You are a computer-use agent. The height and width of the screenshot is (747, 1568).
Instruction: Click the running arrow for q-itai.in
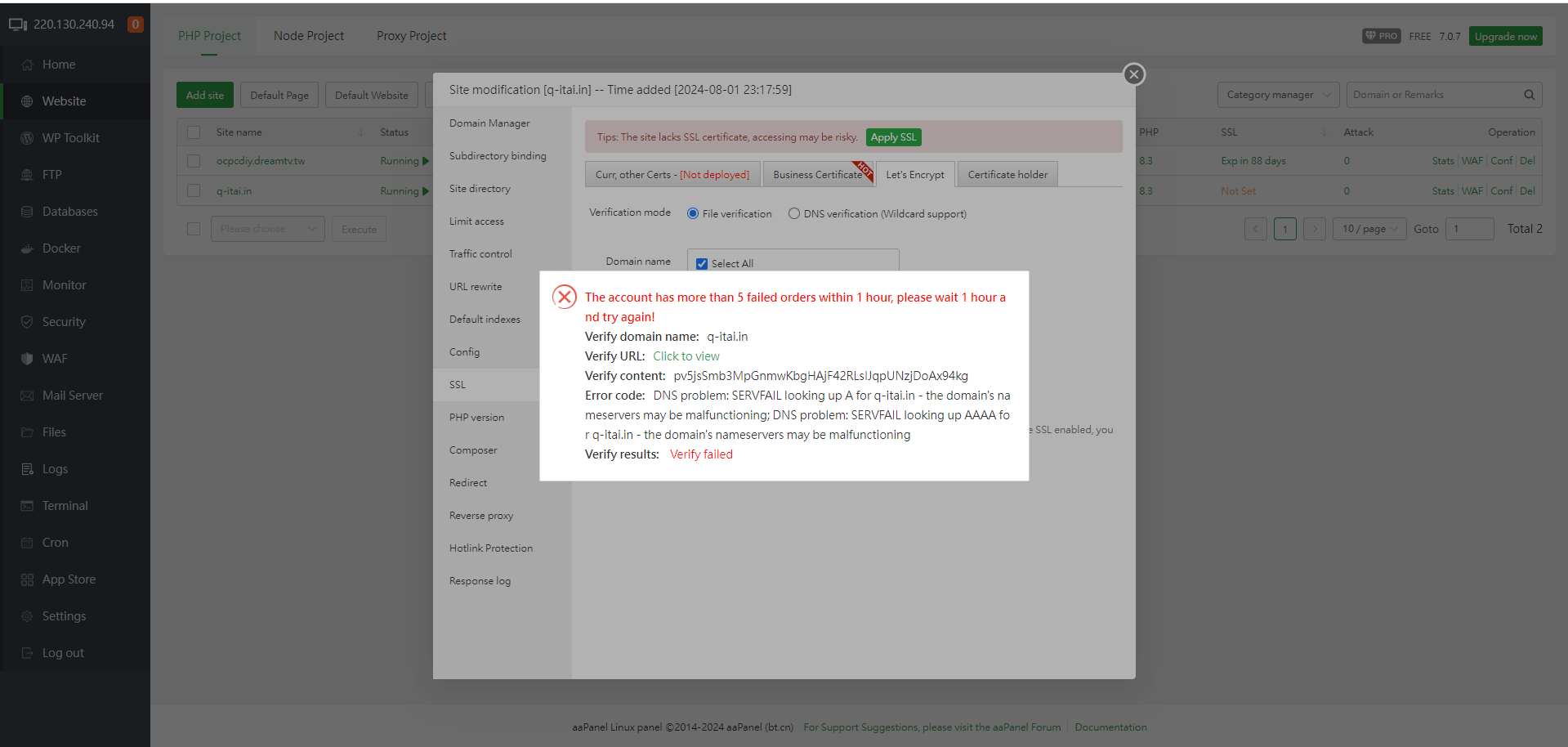pyautogui.click(x=426, y=191)
